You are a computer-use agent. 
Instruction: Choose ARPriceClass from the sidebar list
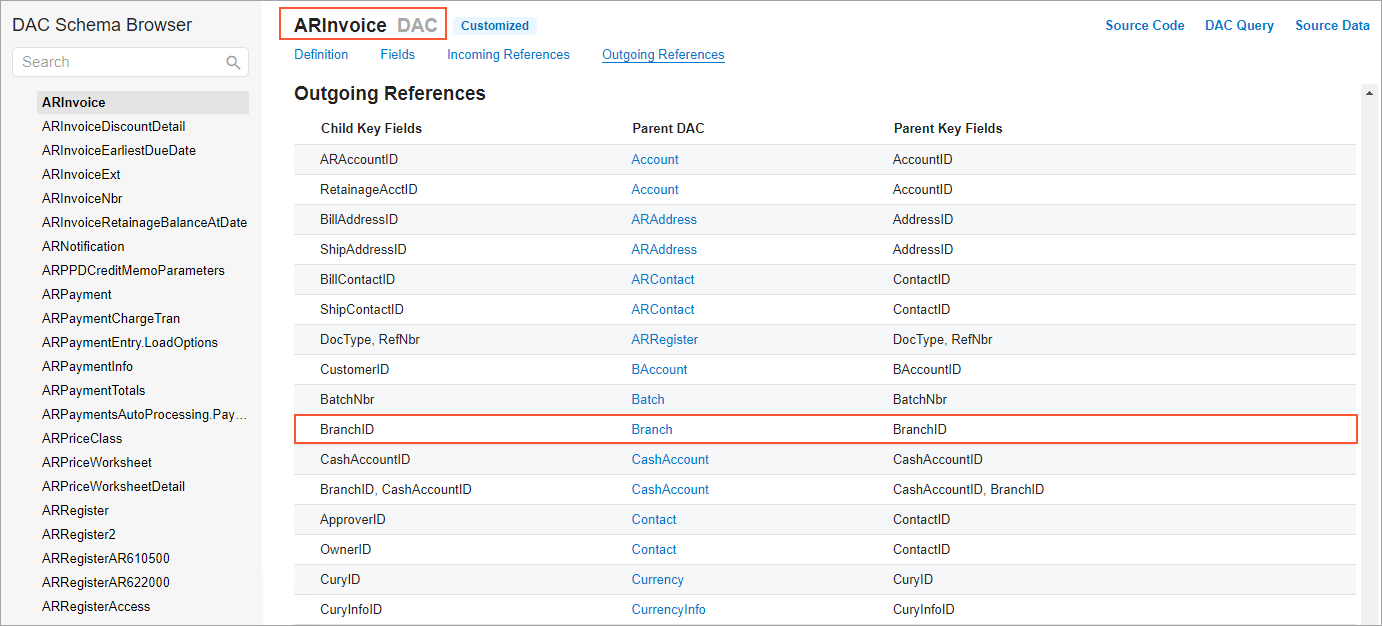(x=82, y=438)
